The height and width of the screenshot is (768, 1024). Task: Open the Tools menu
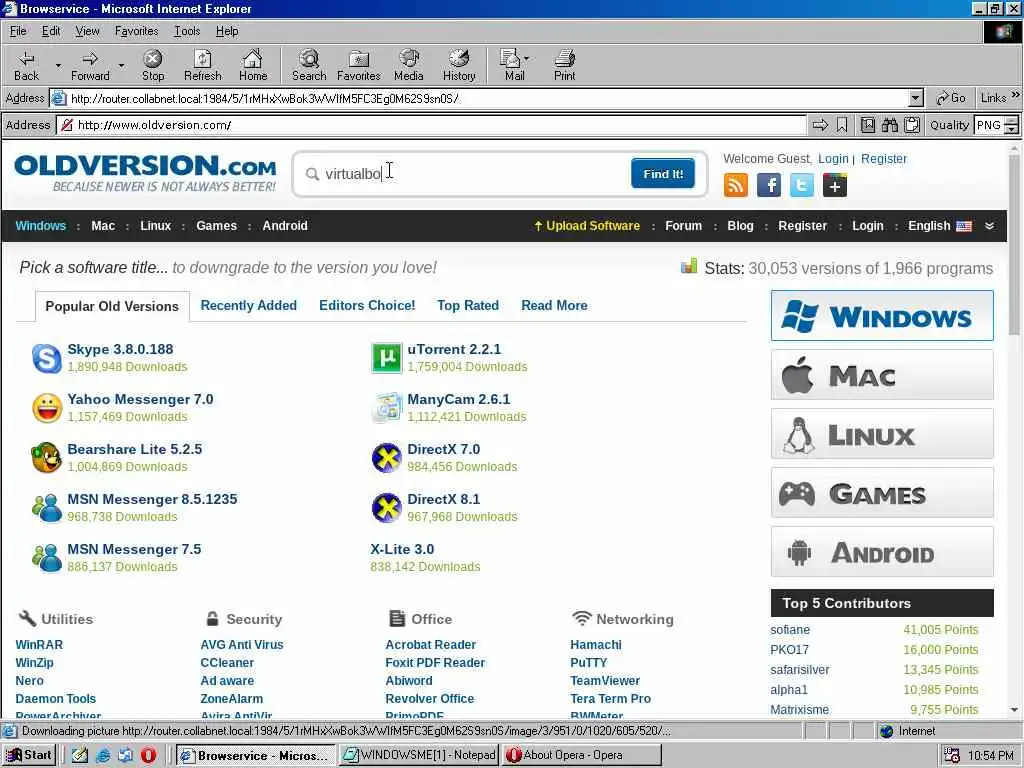click(187, 31)
